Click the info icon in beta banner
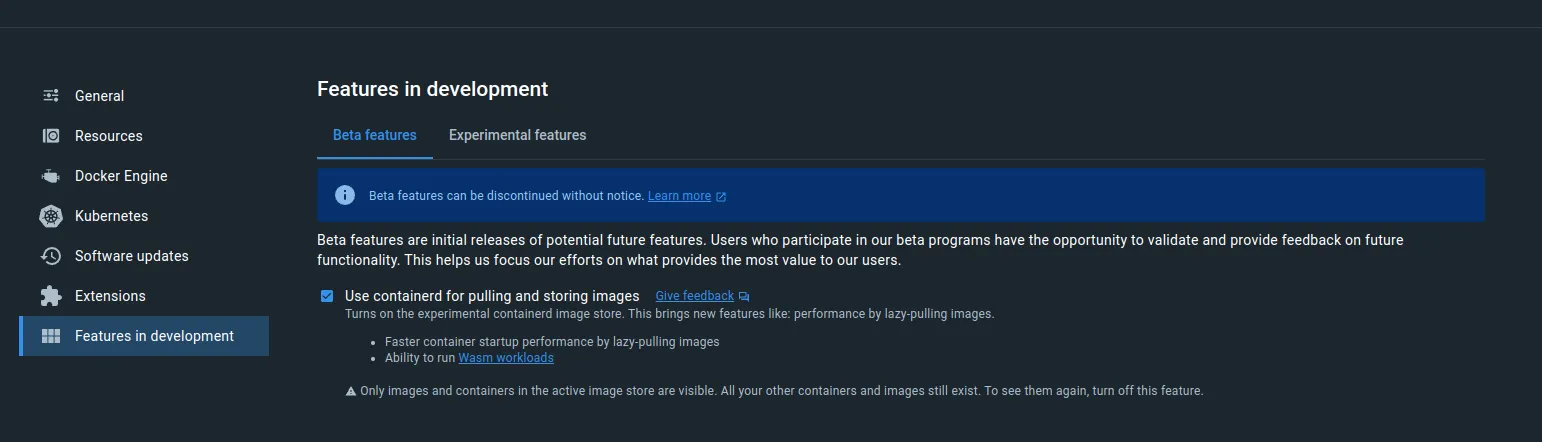Screen dimensions: 1542x442 pyautogui.click(x=345, y=195)
